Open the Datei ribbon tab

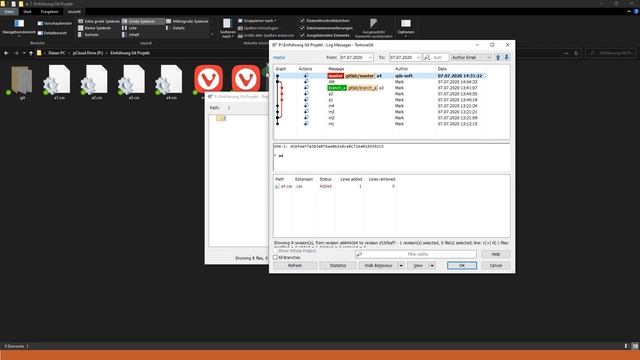tap(9, 11)
